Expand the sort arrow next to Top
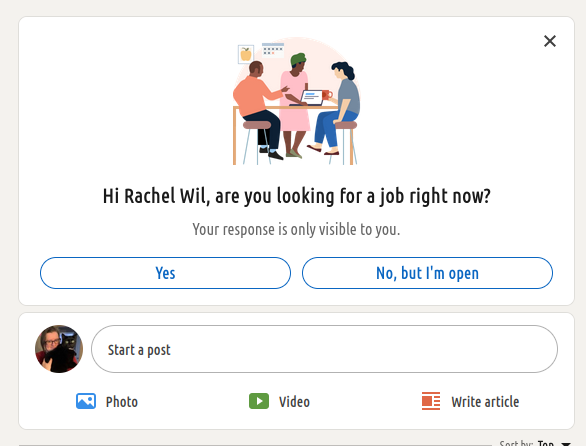Viewport: 586px width, 446px height. tap(566, 444)
